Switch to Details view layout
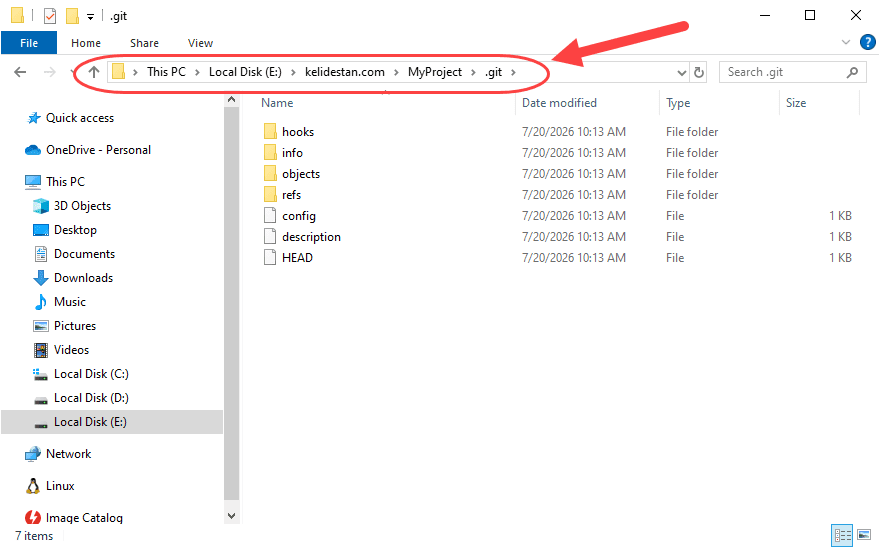880x548 pixels. tap(842, 535)
